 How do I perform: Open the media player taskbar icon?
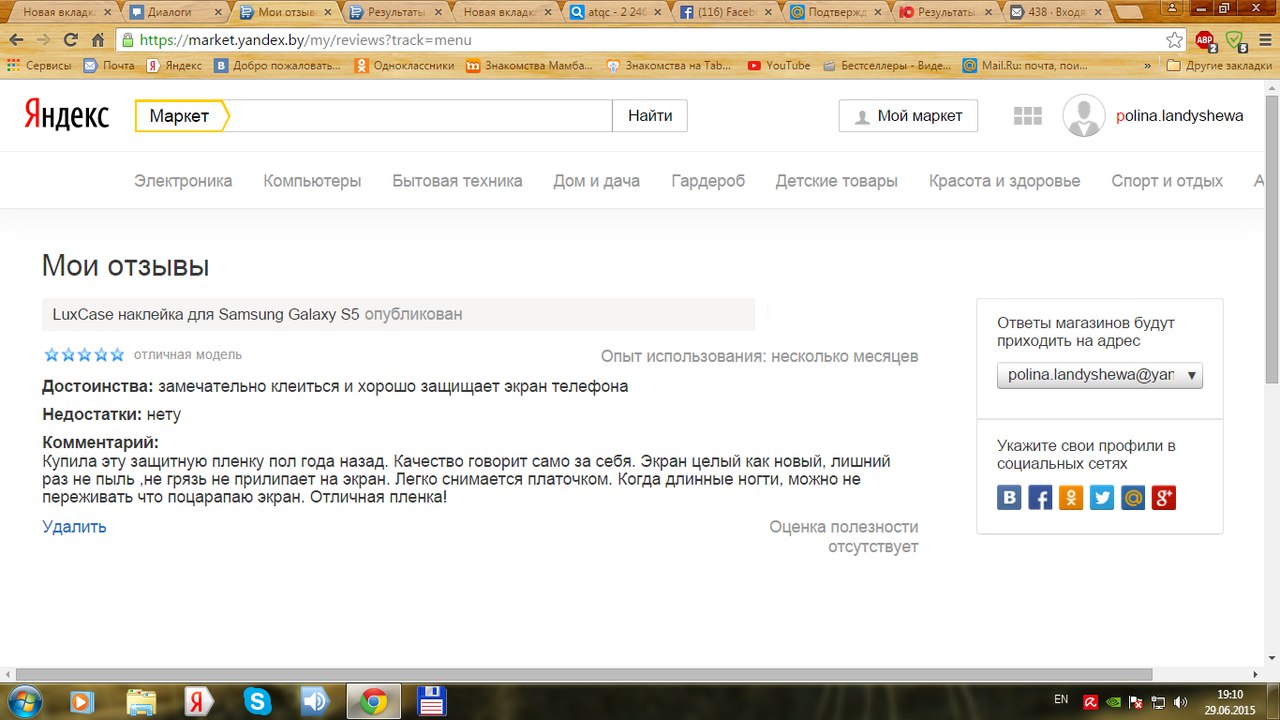pos(82,702)
